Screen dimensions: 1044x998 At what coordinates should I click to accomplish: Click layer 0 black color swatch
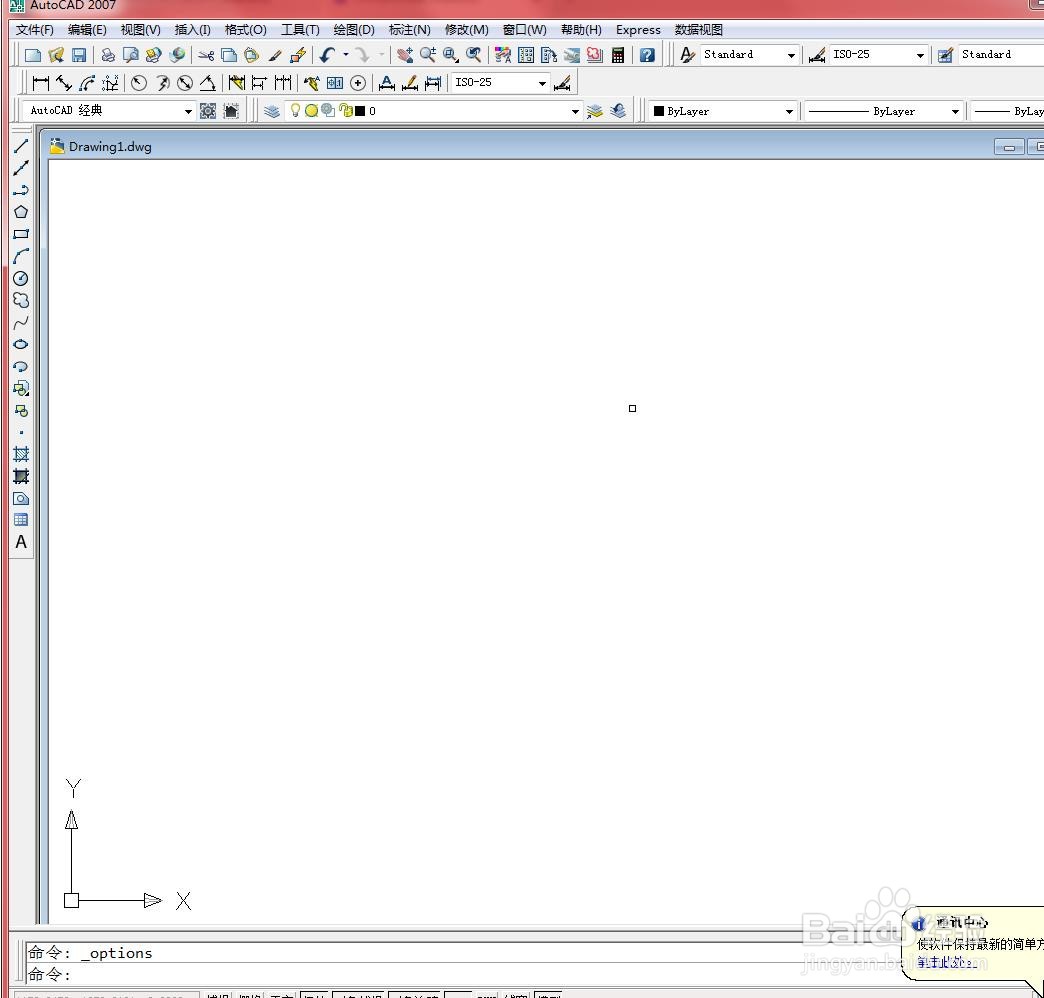click(360, 111)
